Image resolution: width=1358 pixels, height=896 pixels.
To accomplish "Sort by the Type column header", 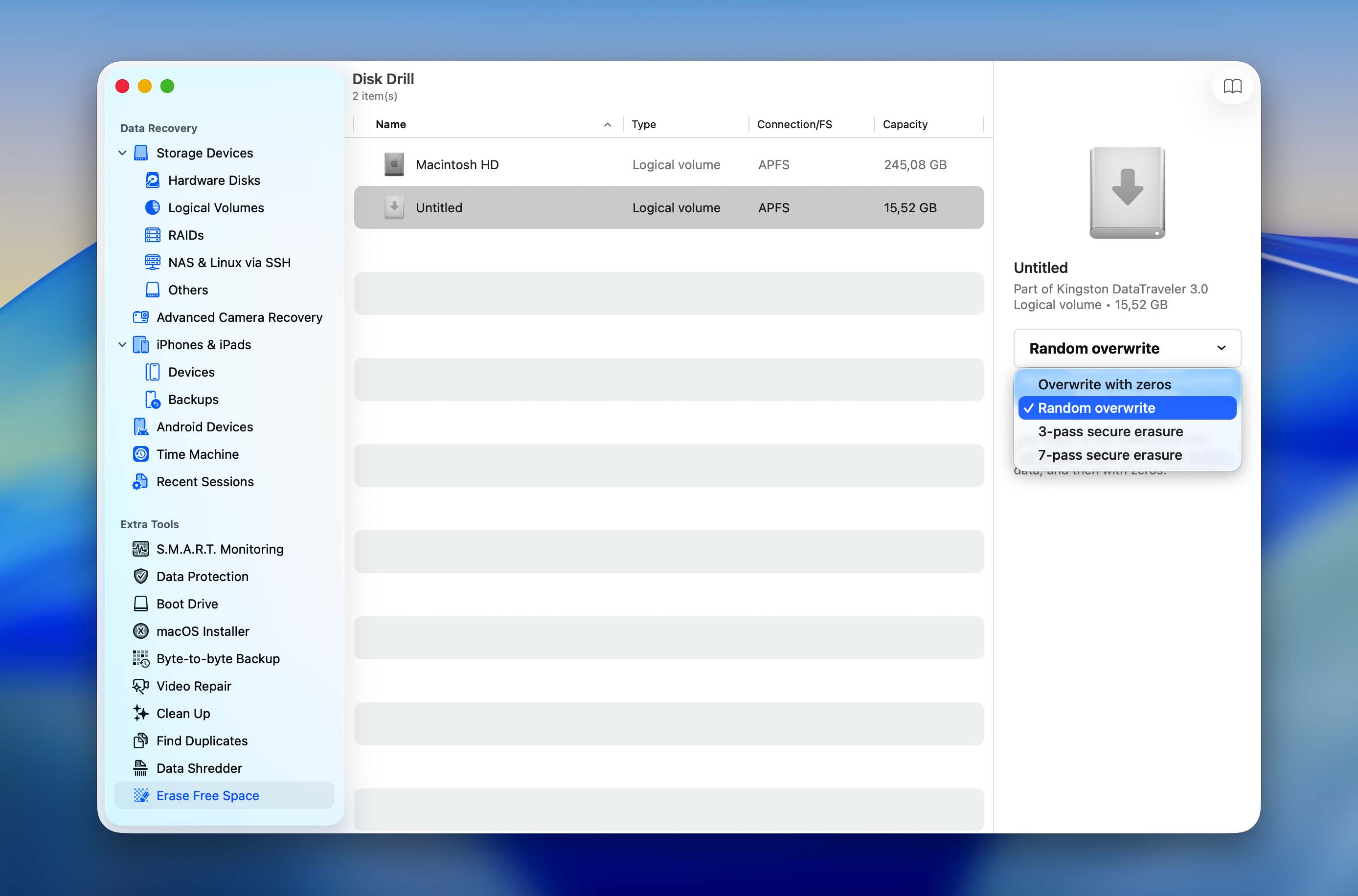I will (644, 125).
